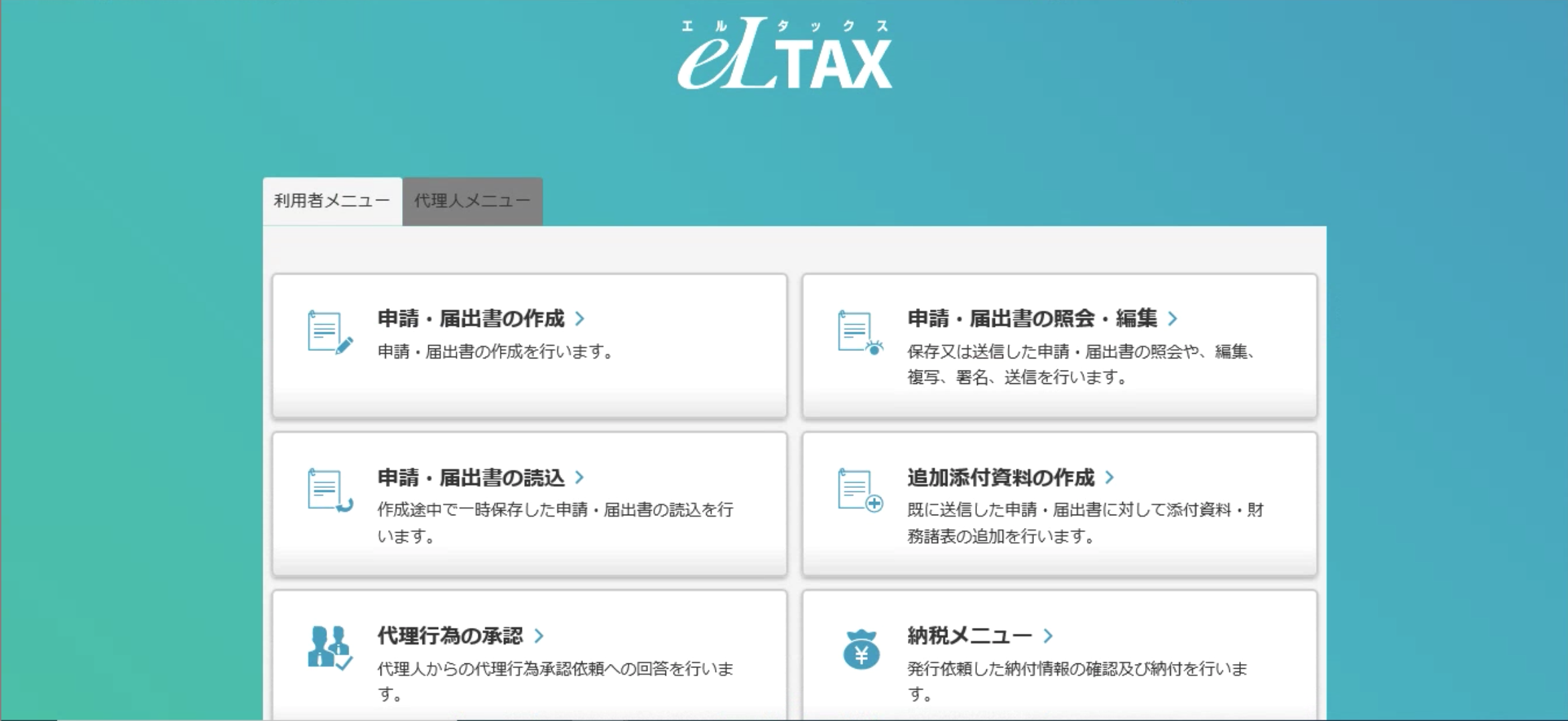Screen dimensions: 1568x721
Task: Click the document with pencil icon
Action: click(x=329, y=332)
